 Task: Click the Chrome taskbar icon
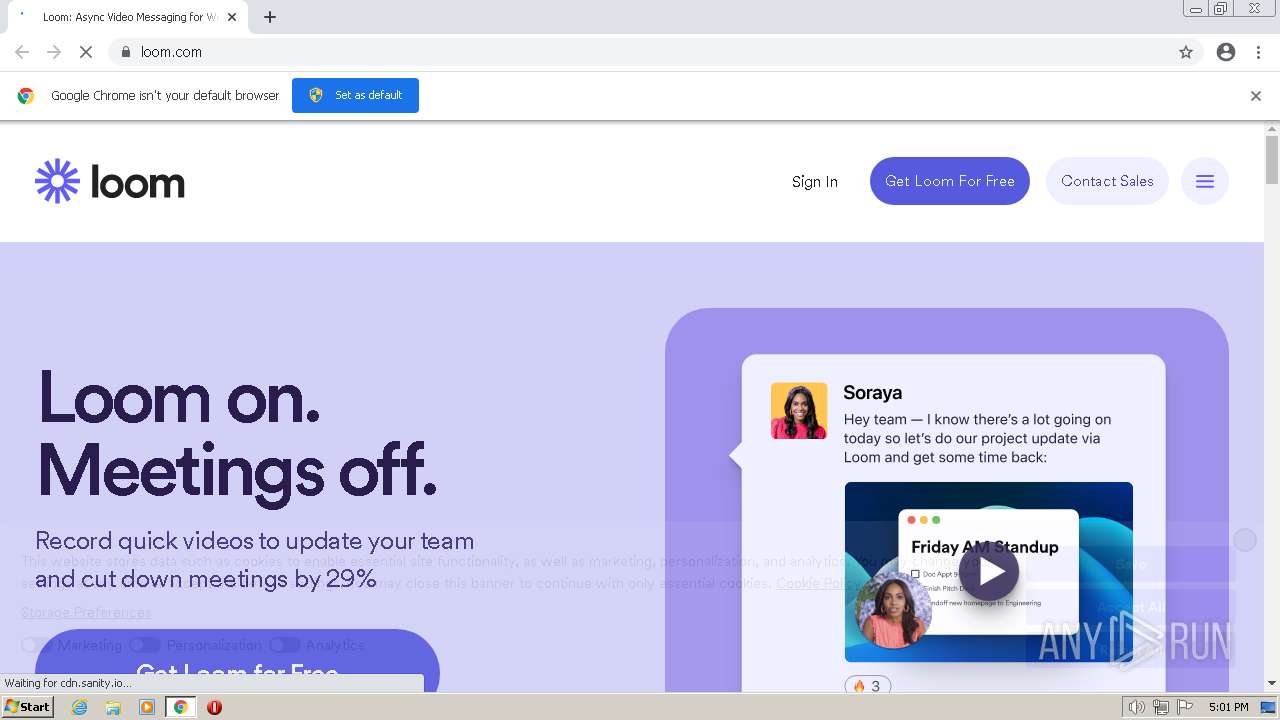(181, 707)
